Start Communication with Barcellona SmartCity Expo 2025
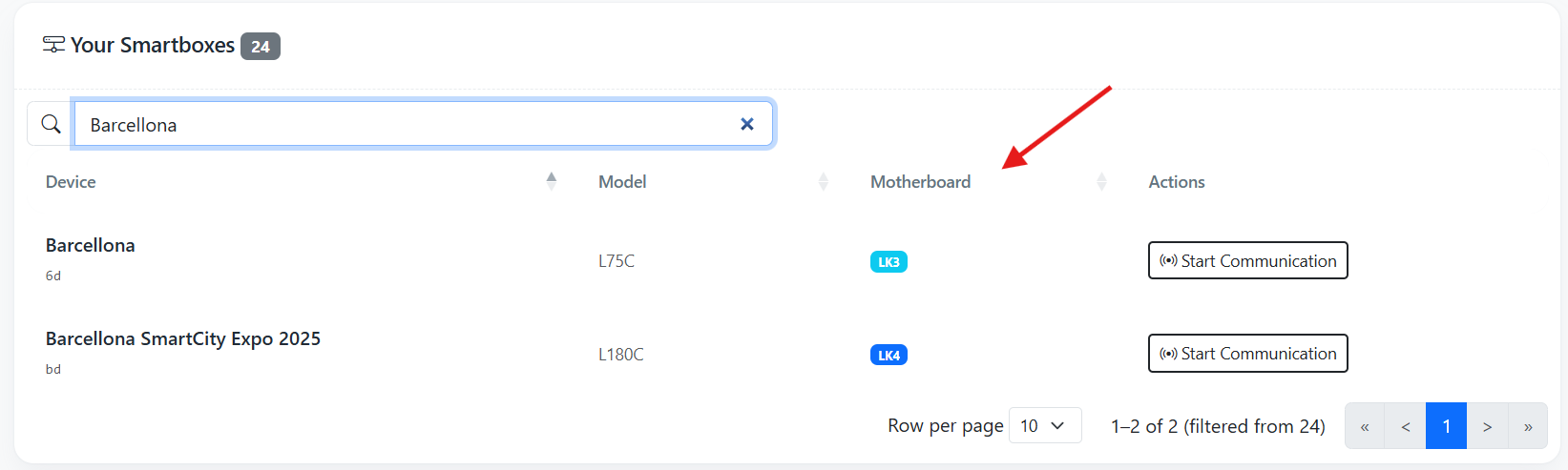 coord(1247,353)
